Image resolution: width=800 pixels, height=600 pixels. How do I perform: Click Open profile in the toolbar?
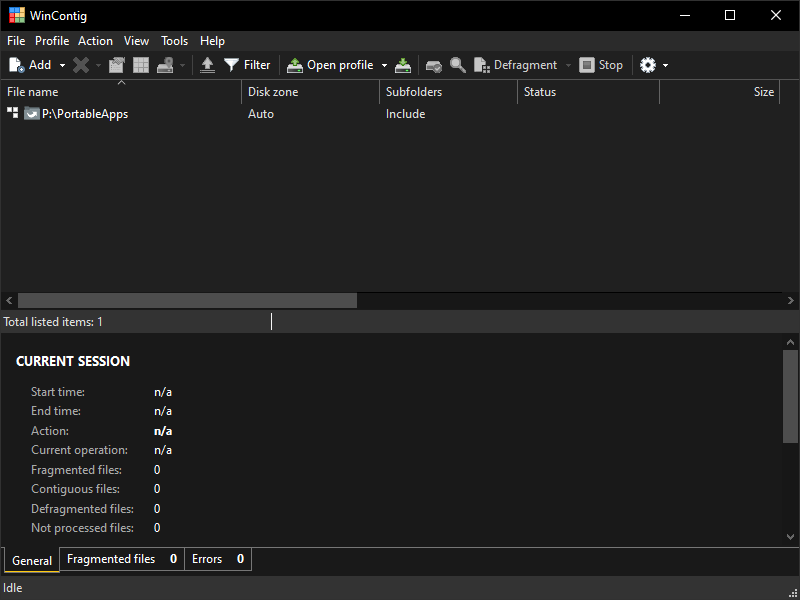point(331,65)
